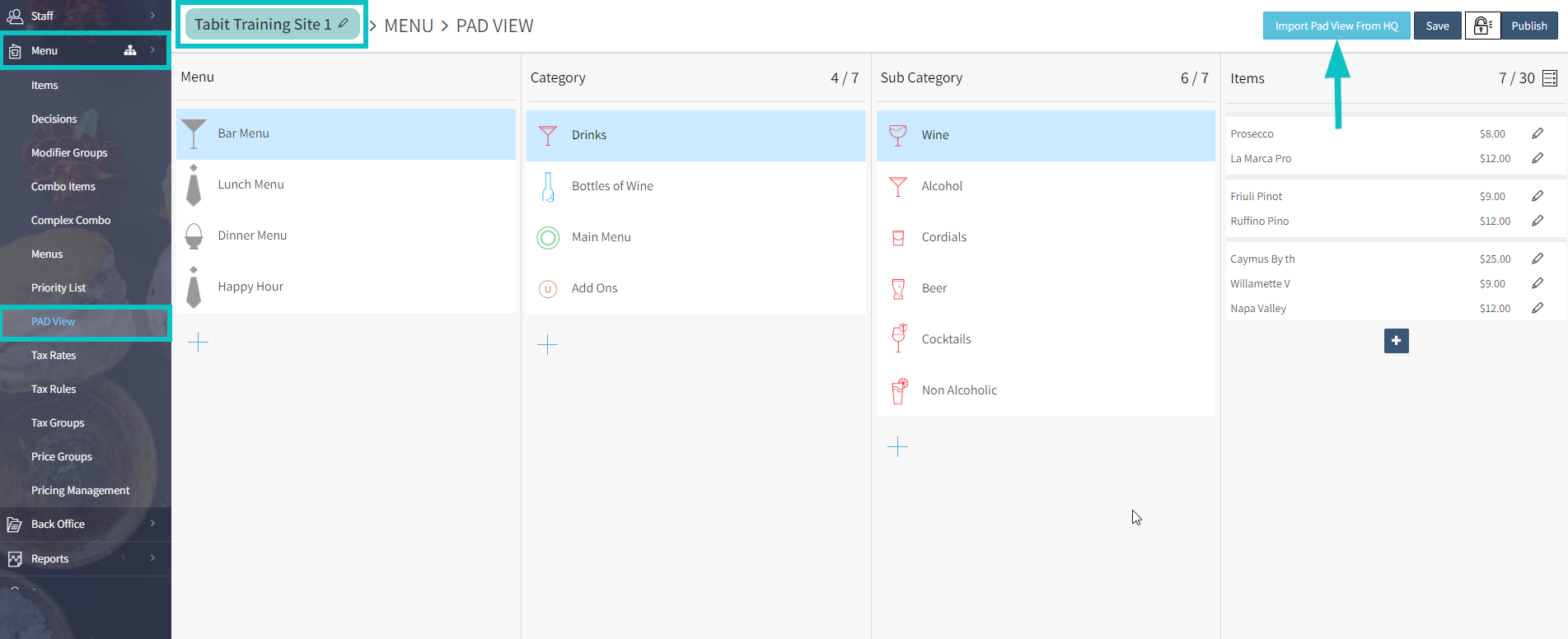Click the Dinner Menu icon
The image size is (1568, 639).
pos(194,236)
